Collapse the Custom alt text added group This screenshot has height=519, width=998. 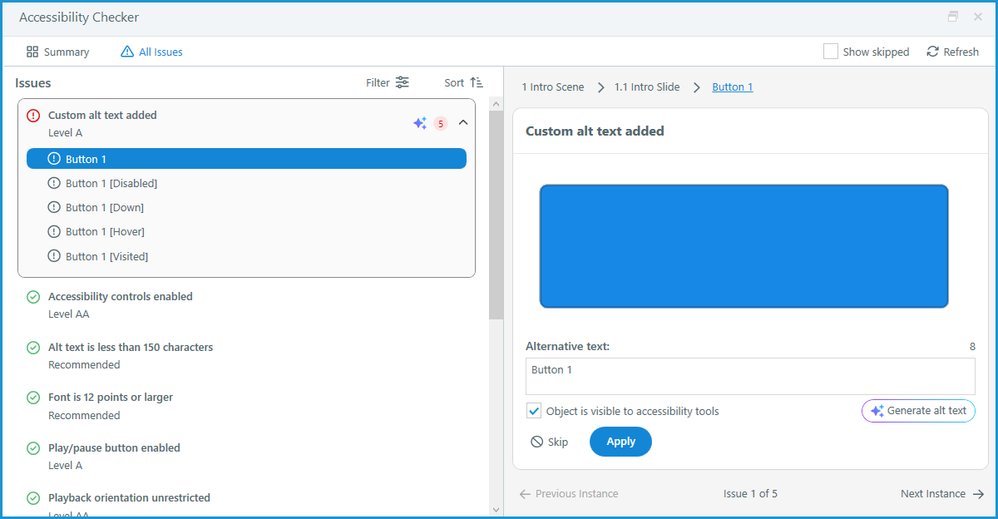pyautogui.click(x=463, y=123)
